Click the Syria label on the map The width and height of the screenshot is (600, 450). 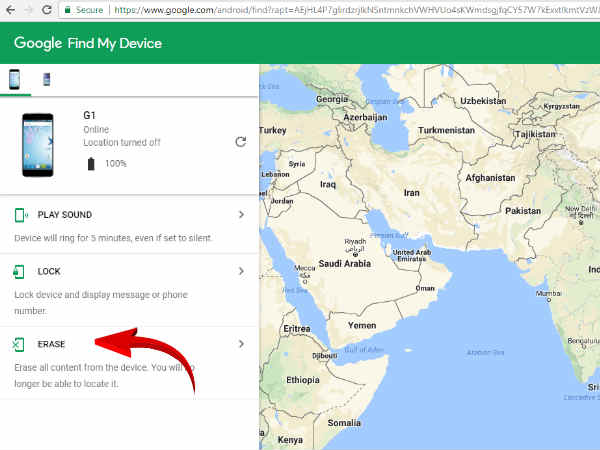tap(297, 164)
